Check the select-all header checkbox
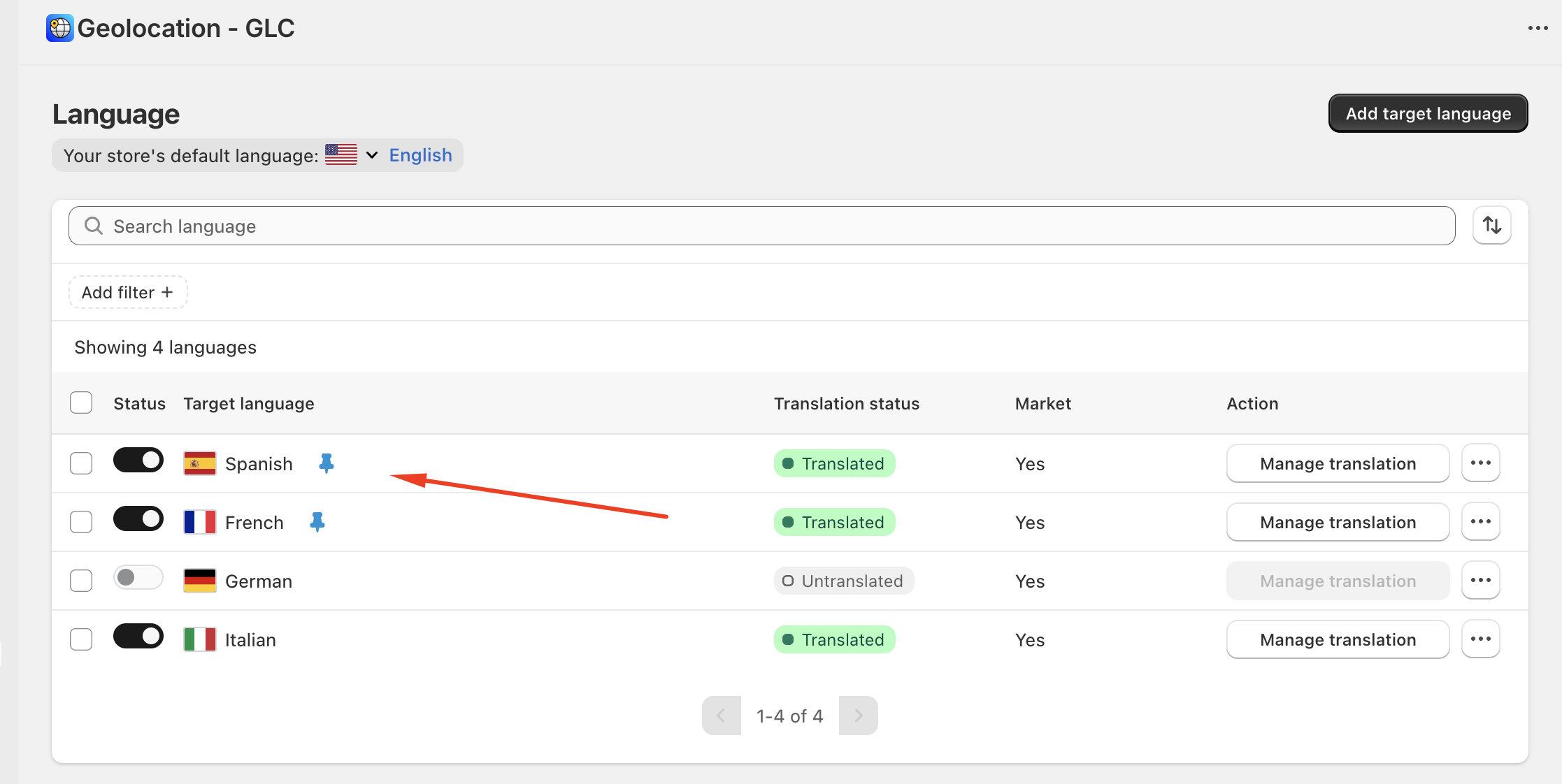Viewport: 1562px width, 784px height. pyautogui.click(x=81, y=403)
